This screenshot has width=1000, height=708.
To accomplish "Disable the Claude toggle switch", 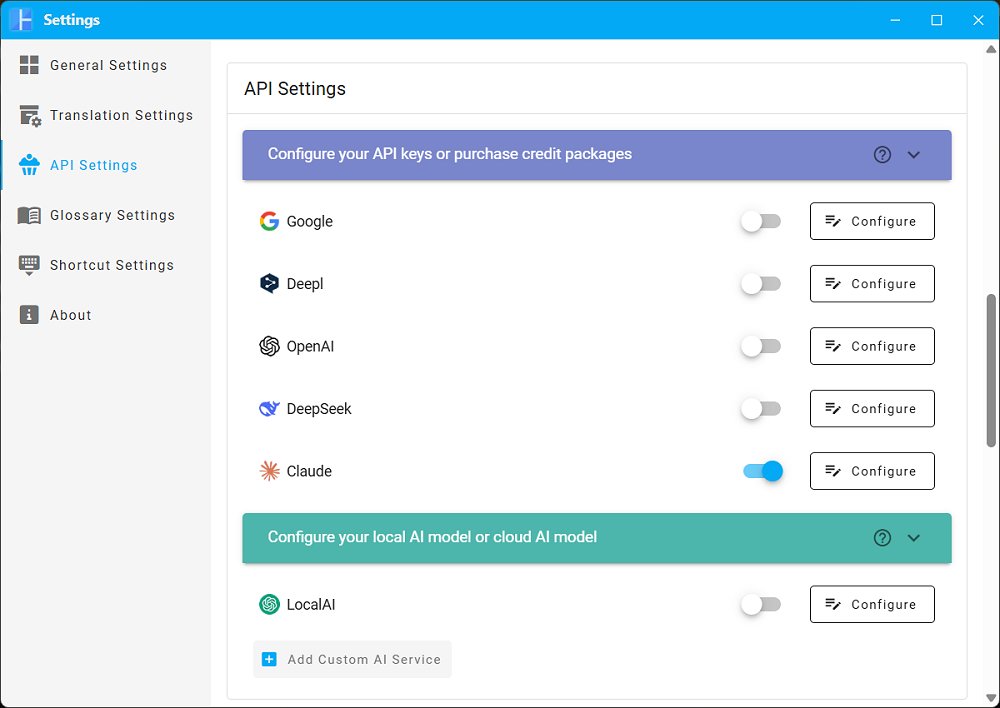I will point(763,471).
